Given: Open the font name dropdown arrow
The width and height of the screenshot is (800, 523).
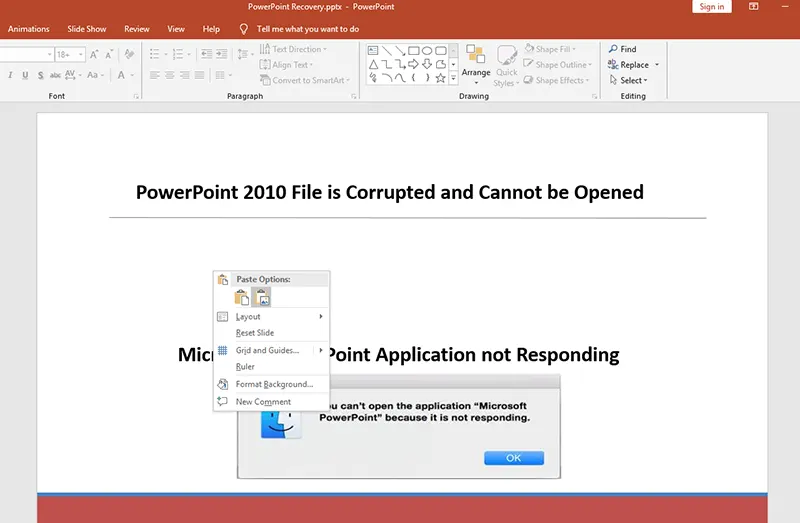Looking at the screenshot, I should click(x=49, y=54).
